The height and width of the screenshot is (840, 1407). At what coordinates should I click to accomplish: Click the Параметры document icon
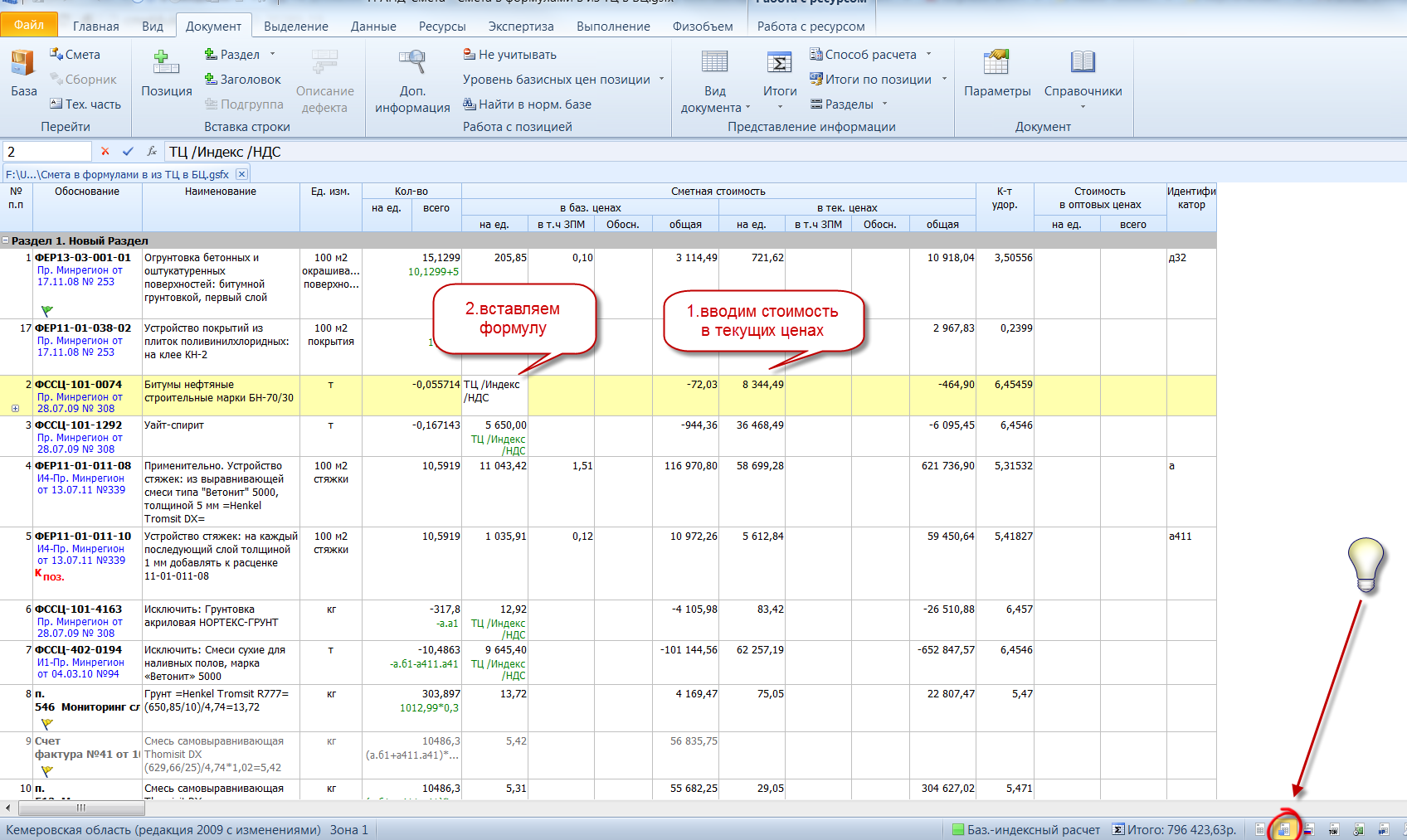coord(996,64)
